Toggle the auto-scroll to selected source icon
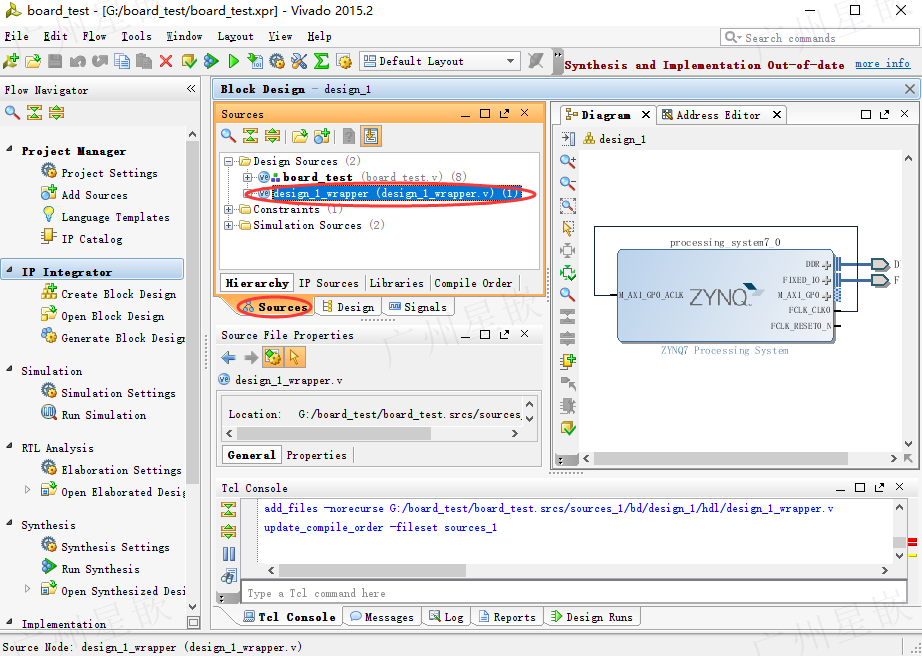The height and width of the screenshot is (656, 922). click(x=370, y=136)
